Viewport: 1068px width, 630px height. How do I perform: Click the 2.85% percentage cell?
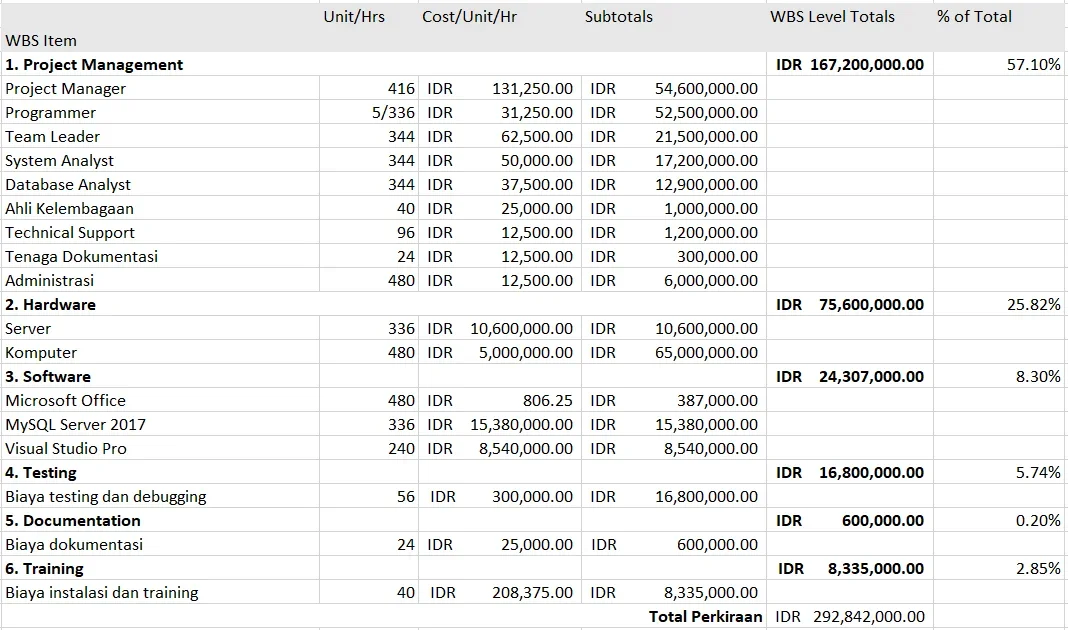coord(1038,569)
